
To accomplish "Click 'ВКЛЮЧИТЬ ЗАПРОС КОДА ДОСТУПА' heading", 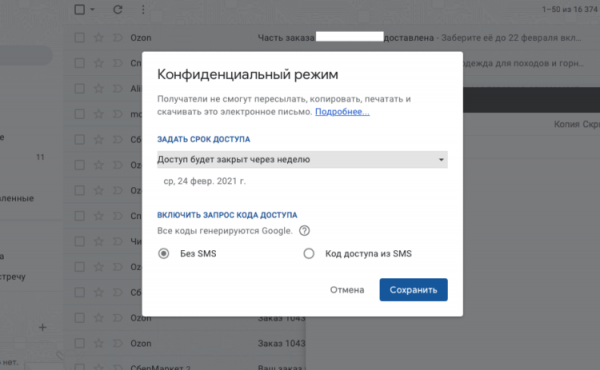I will point(227,215).
